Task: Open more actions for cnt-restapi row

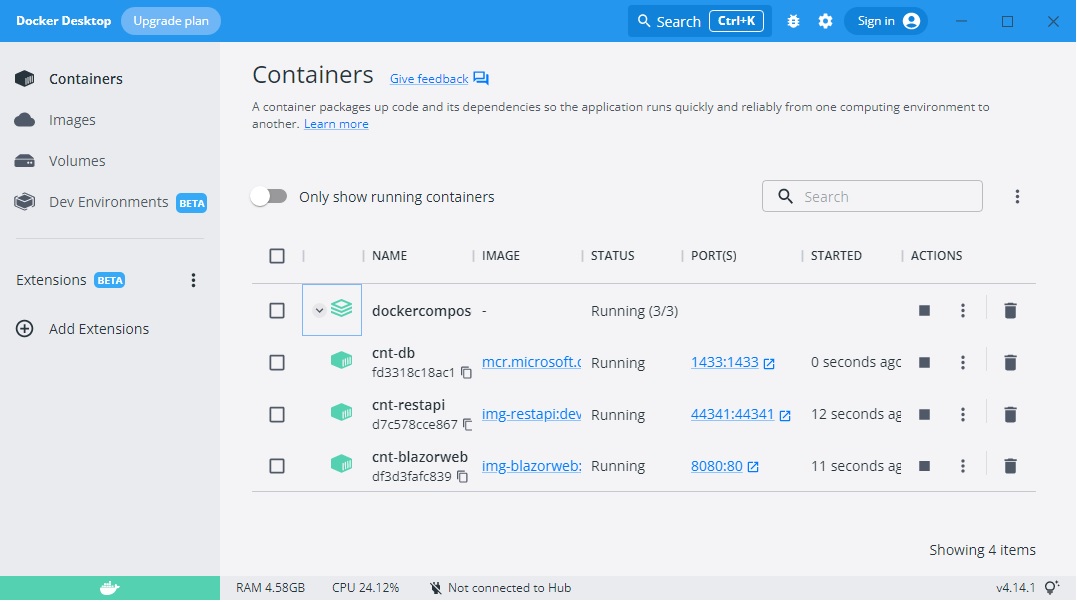Action: point(963,414)
